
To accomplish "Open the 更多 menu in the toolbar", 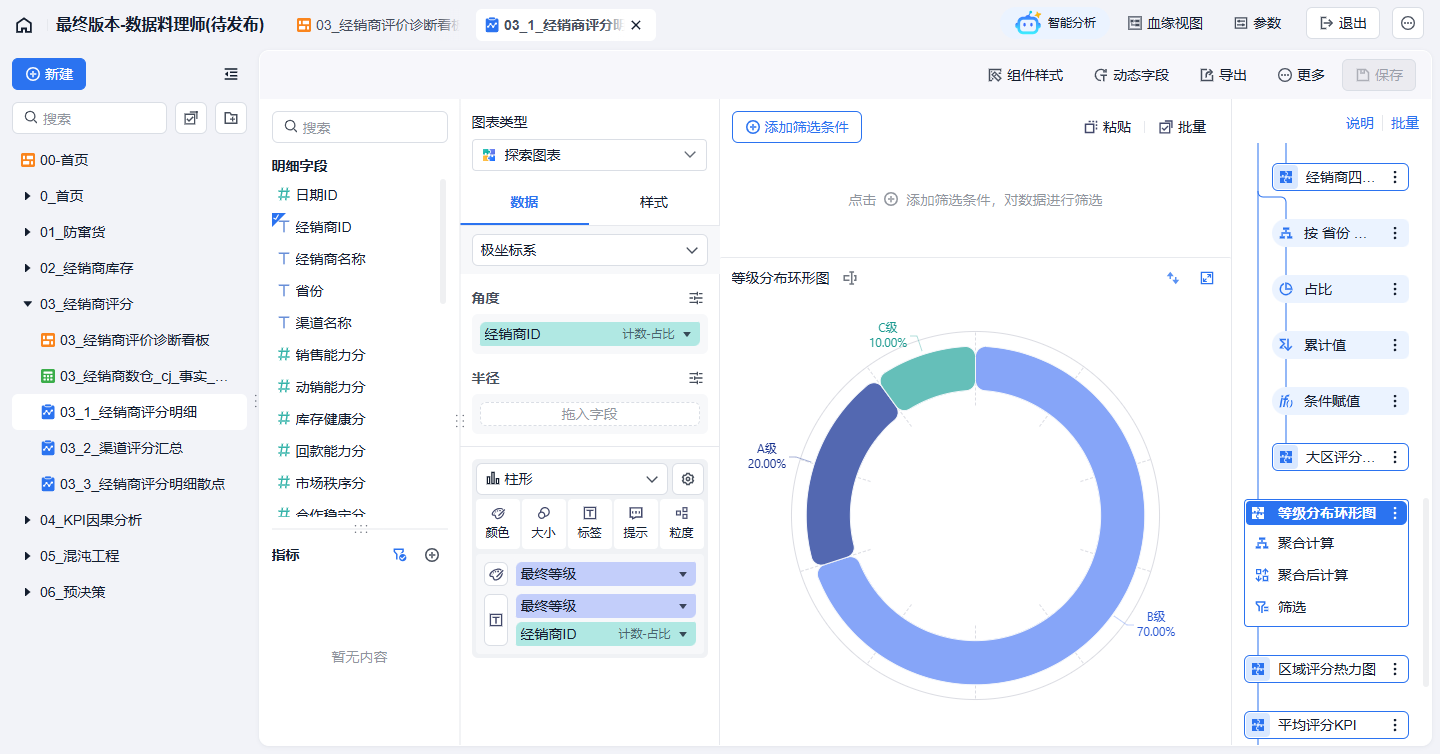I will (x=1301, y=75).
